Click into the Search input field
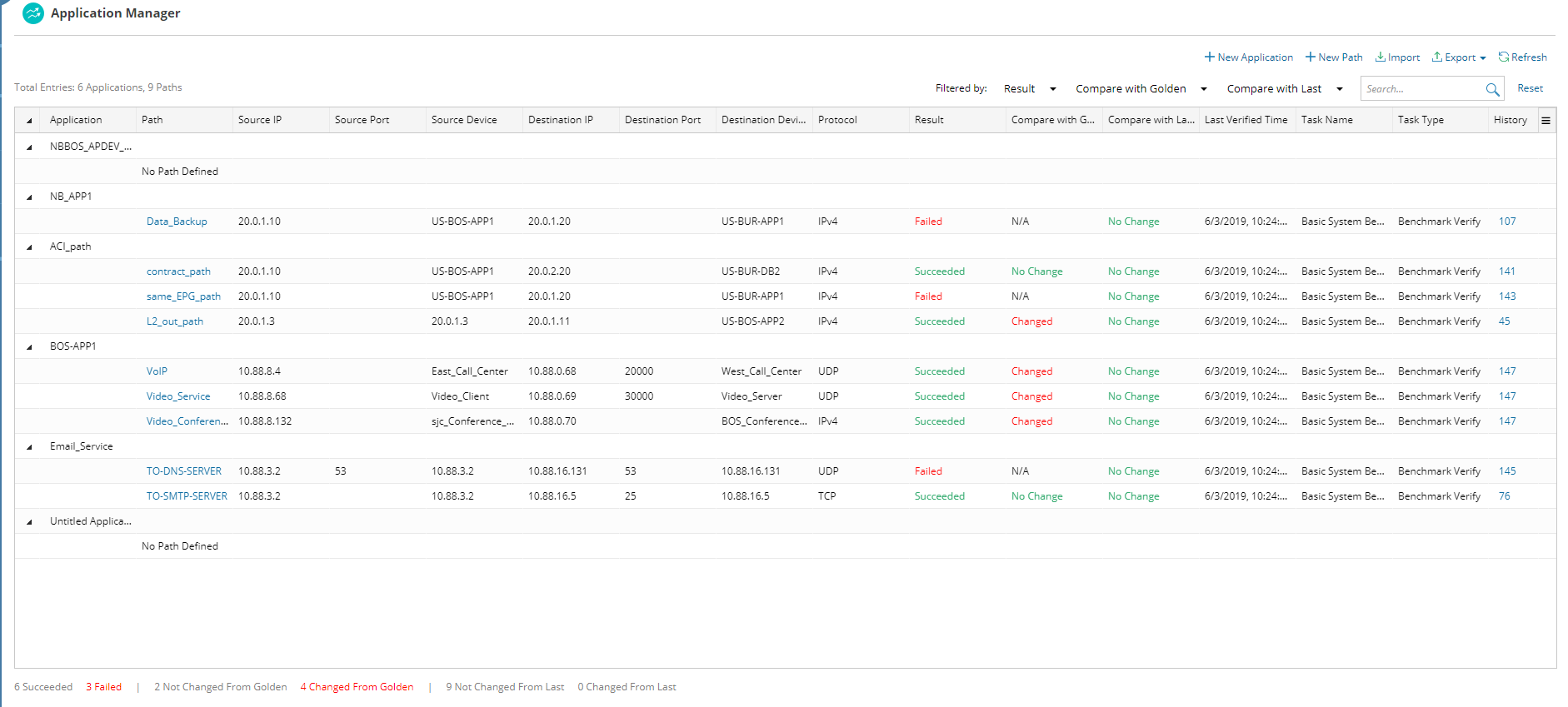 [x=1422, y=89]
